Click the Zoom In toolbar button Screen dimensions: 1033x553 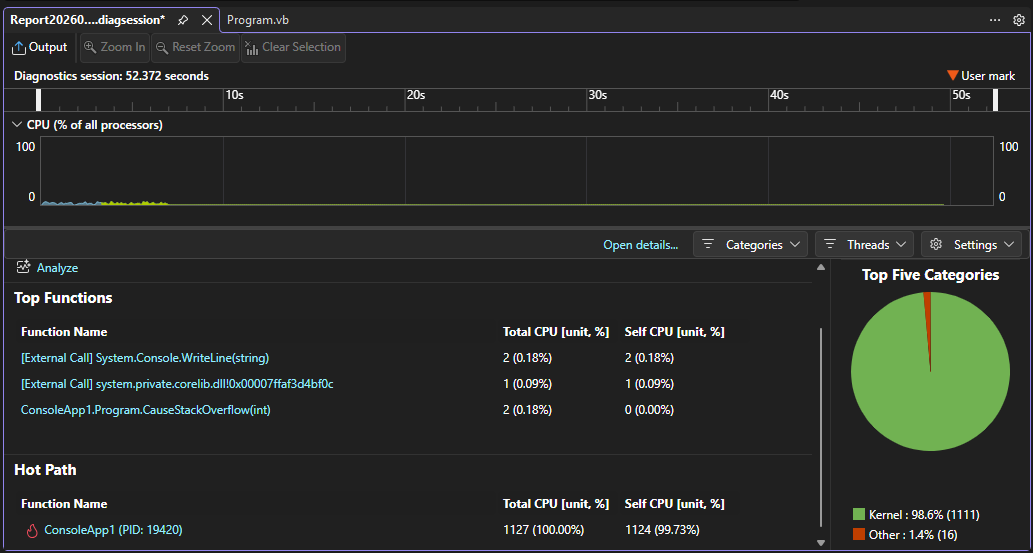[x=114, y=47]
